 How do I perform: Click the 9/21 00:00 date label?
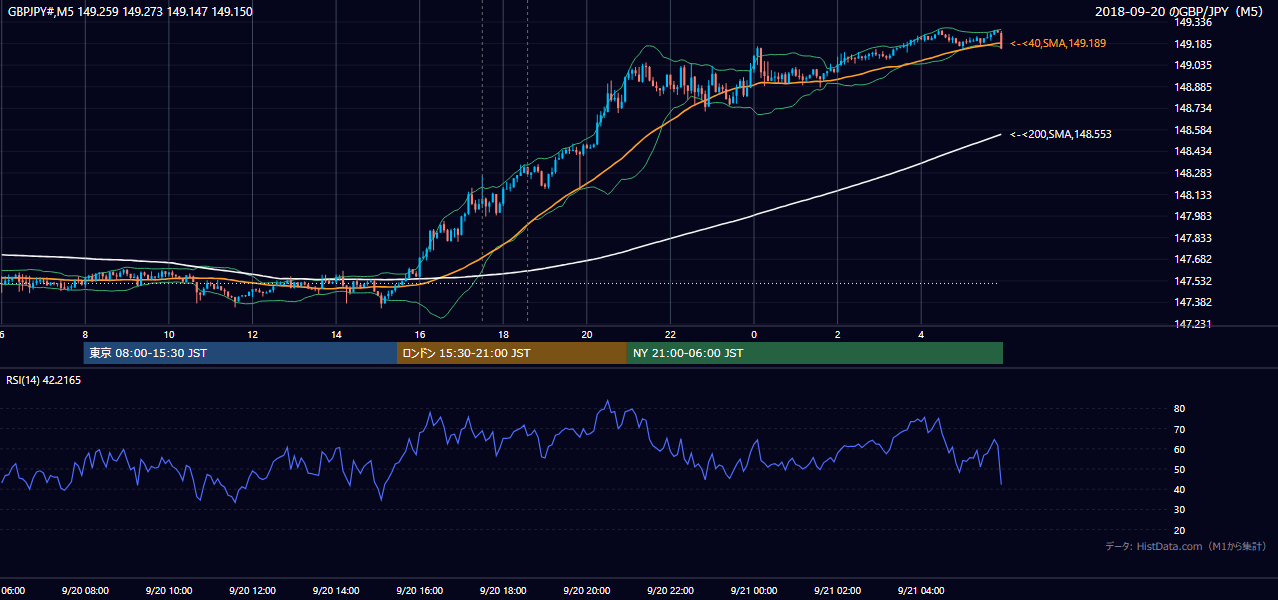tap(754, 591)
